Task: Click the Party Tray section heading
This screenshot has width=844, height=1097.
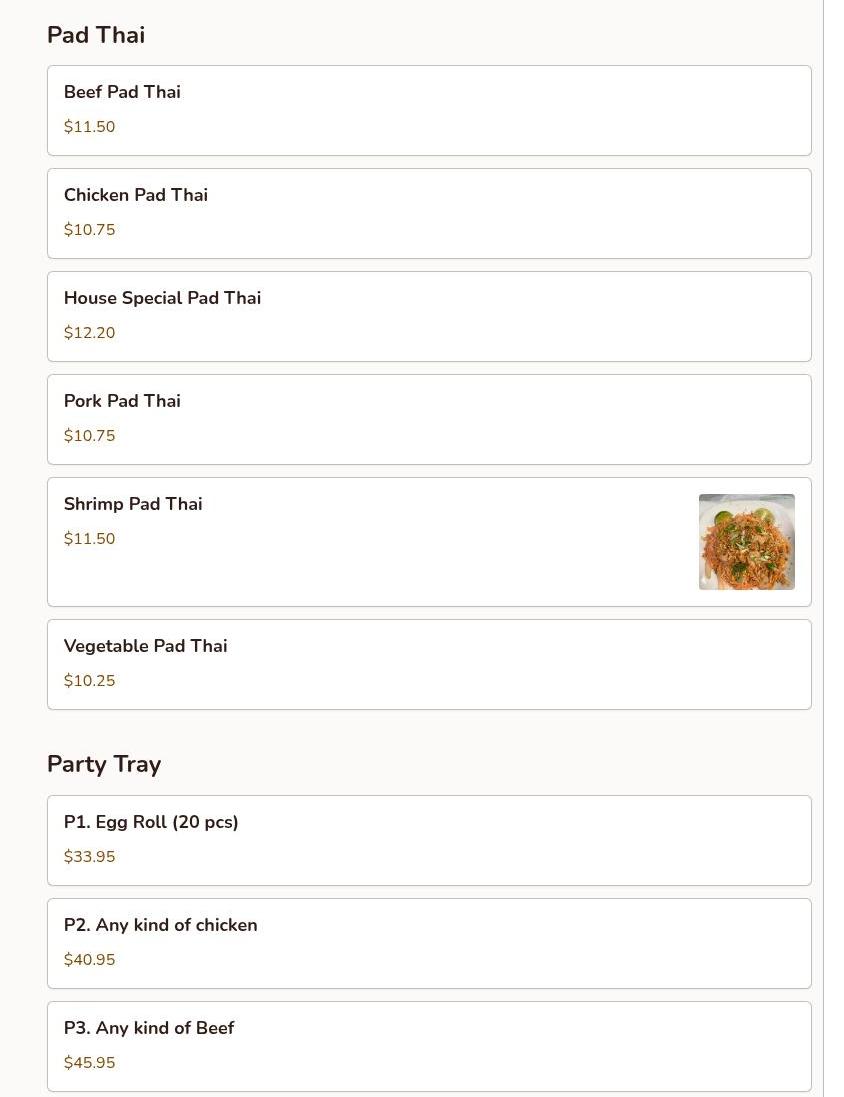Action: 104,764
